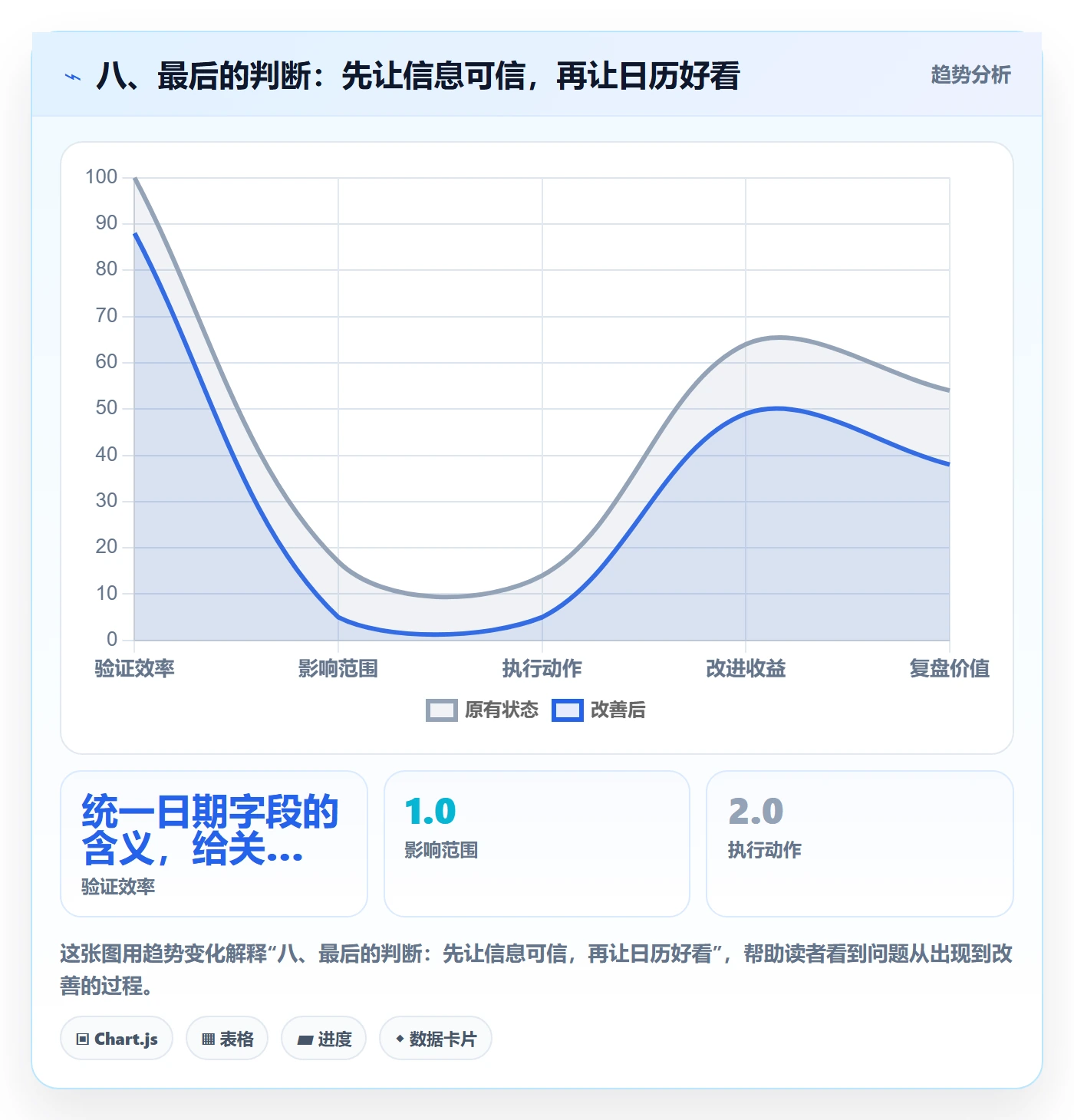This screenshot has width=1074, height=1120.
Task: Open the 2.0 执行动作 data card
Action: [x=860, y=844]
